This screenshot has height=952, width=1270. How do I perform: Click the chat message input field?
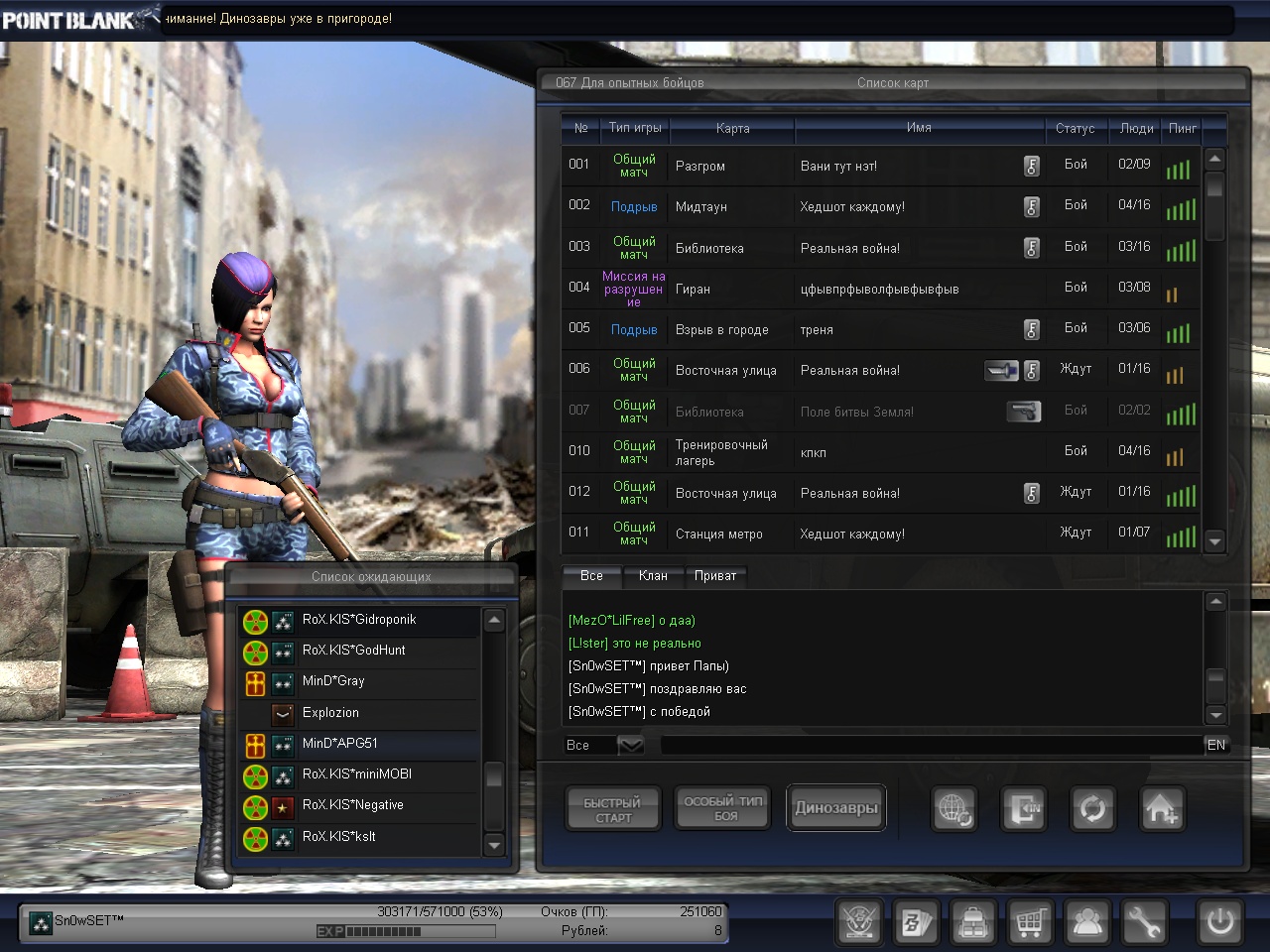(931, 745)
